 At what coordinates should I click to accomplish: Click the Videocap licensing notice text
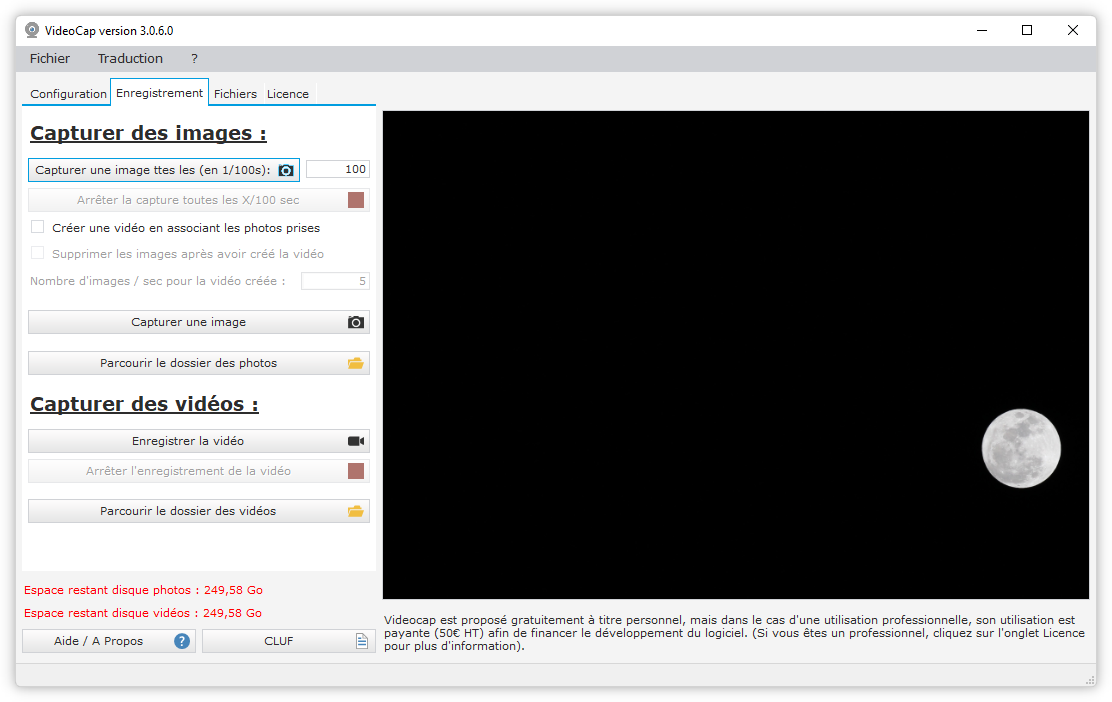click(735, 633)
